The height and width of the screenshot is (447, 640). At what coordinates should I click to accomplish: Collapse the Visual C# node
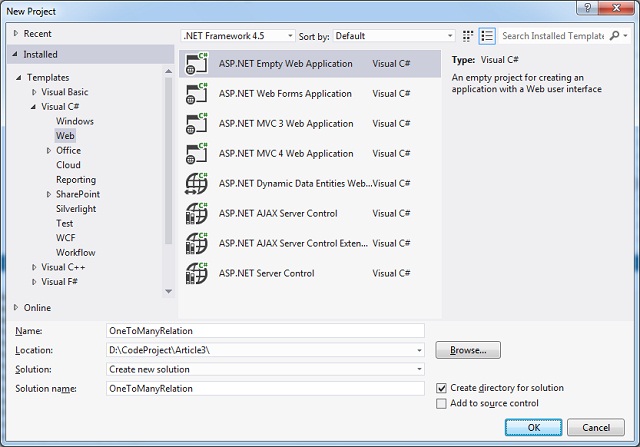[x=33, y=107]
